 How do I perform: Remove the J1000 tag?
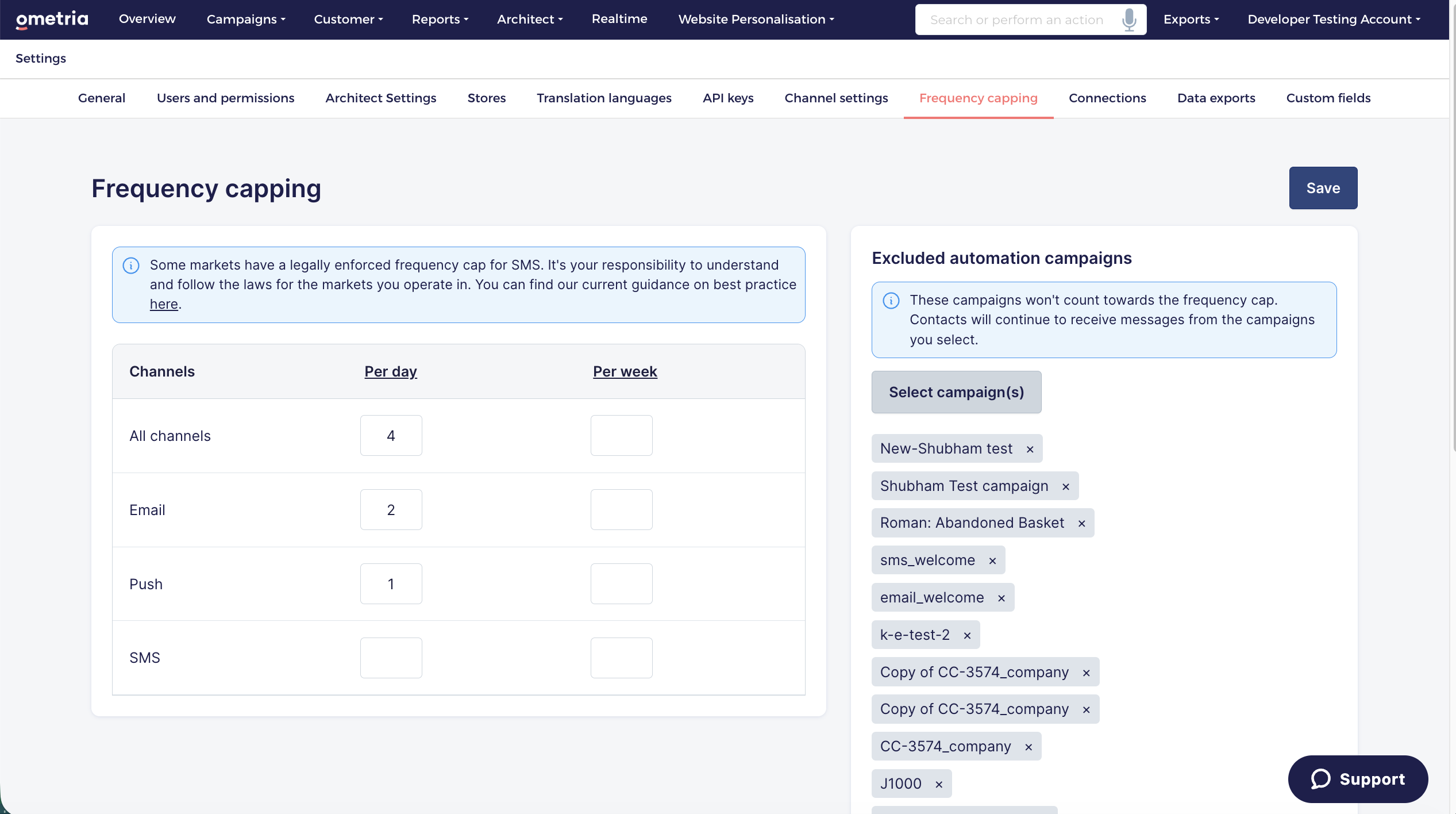pyautogui.click(x=939, y=784)
